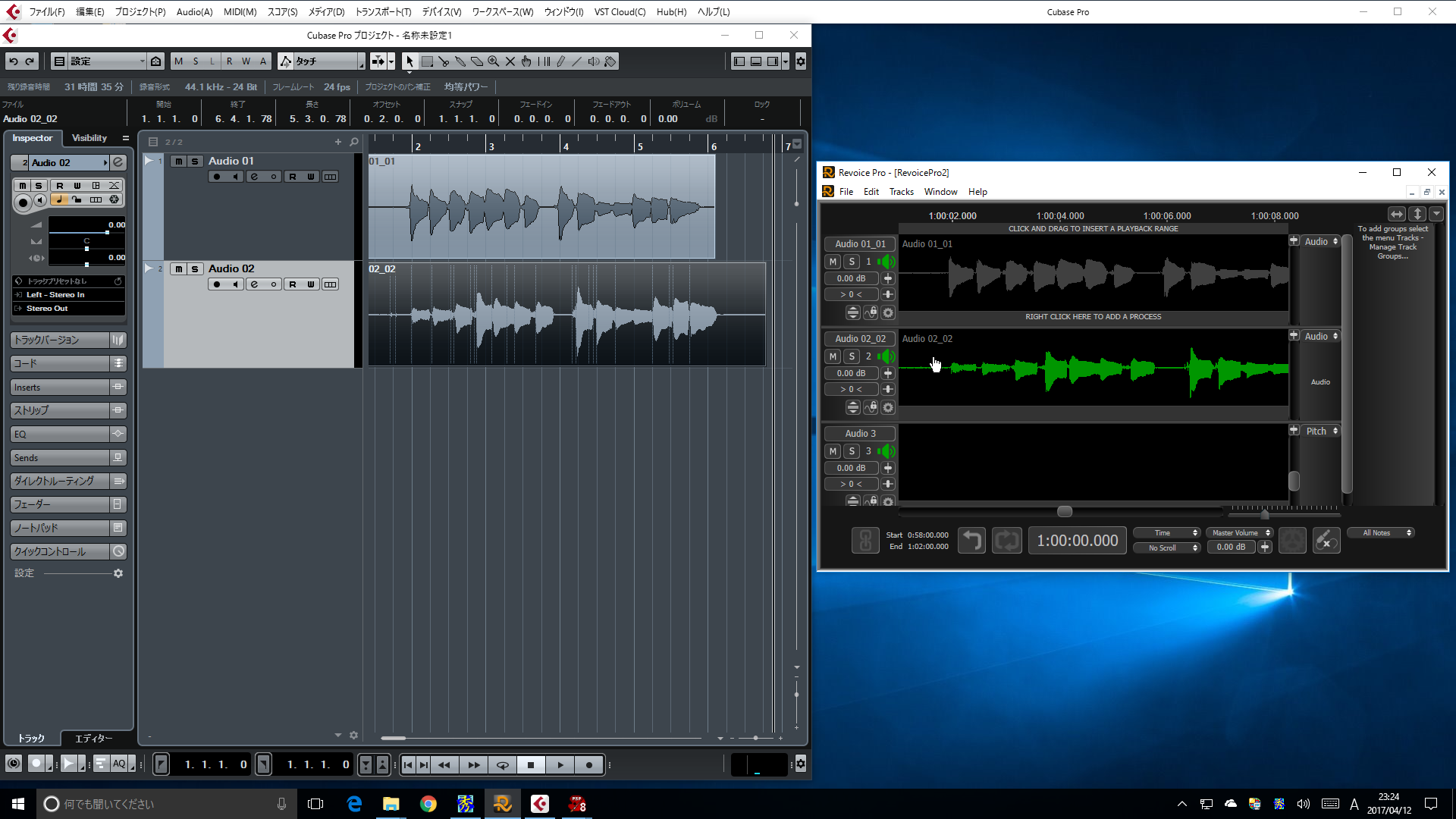Viewport: 1456px width, 819px height.
Task: Select the Split (scissors) tool in the Cubase toolbar
Action: click(444, 61)
